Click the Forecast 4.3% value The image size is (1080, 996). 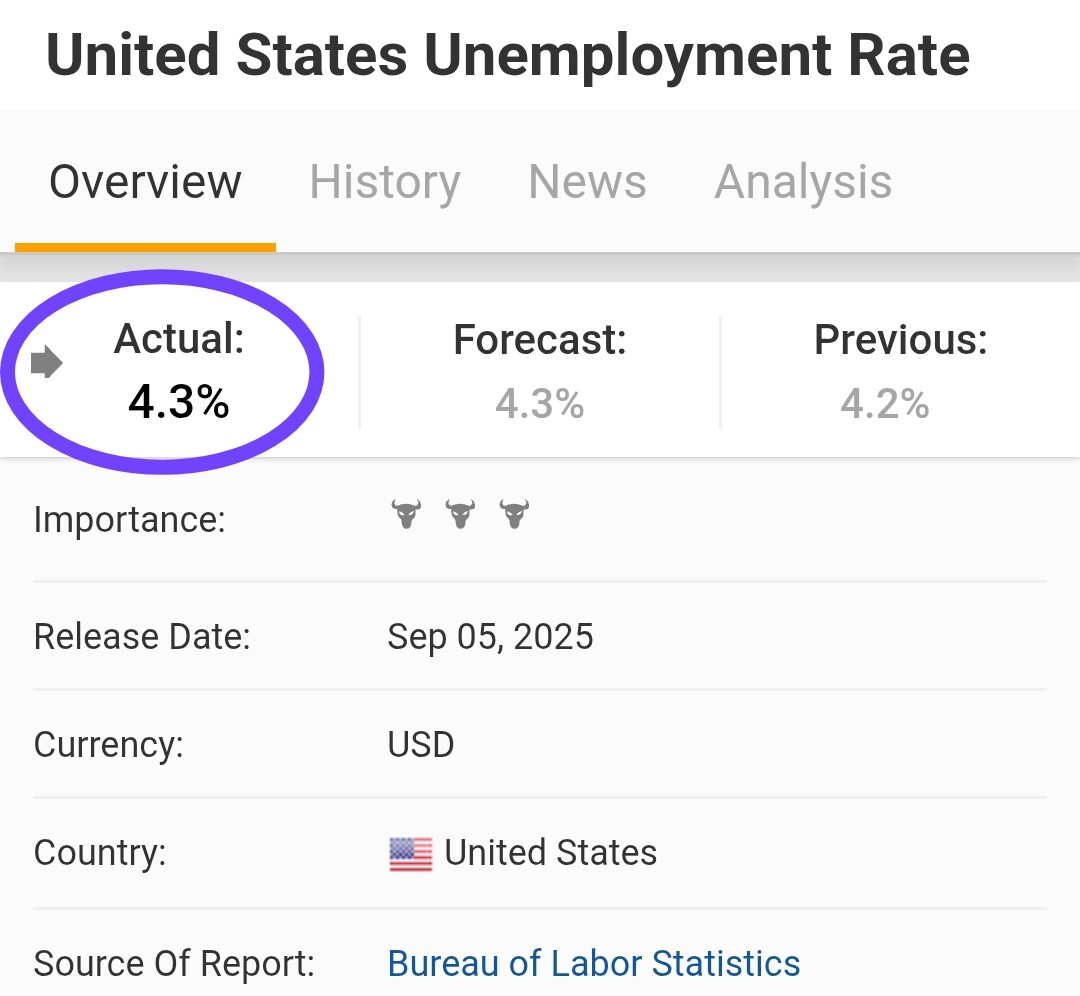pos(539,403)
